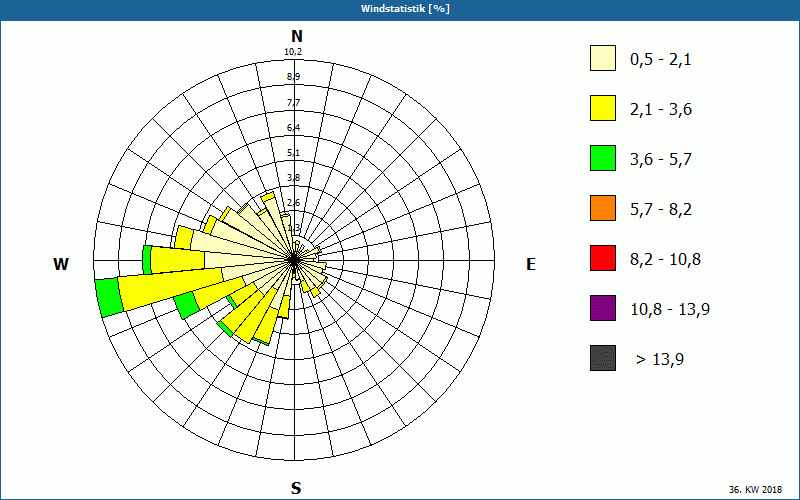
Task: Click the pale yellow 0,5 - 2,1 legend swatch
Action: pyautogui.click(x=603, y=58)
